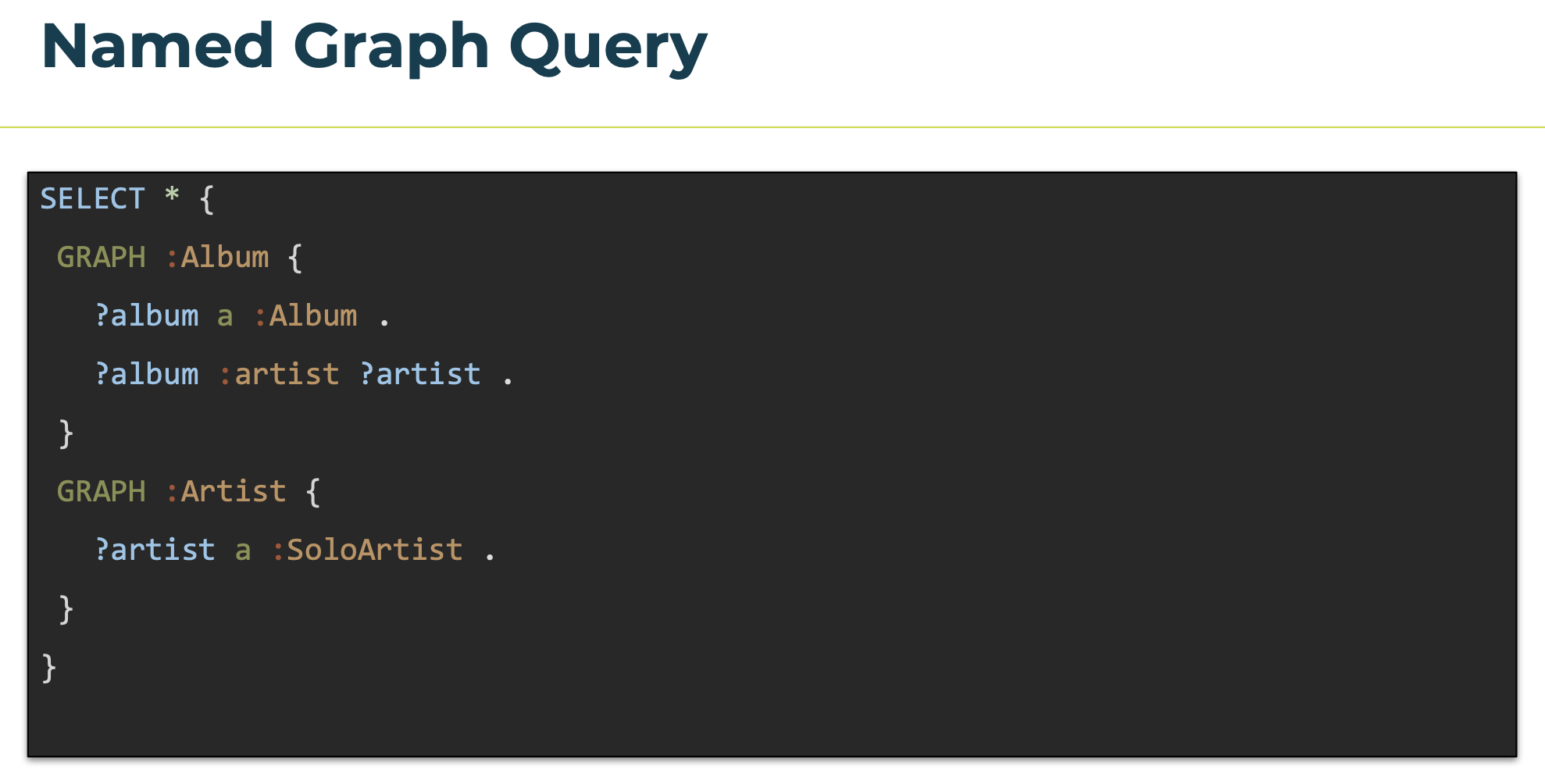The image size is (1545, 784).
Task: Click the 'a' keyword before ':Album'
Action: (225, 317)
